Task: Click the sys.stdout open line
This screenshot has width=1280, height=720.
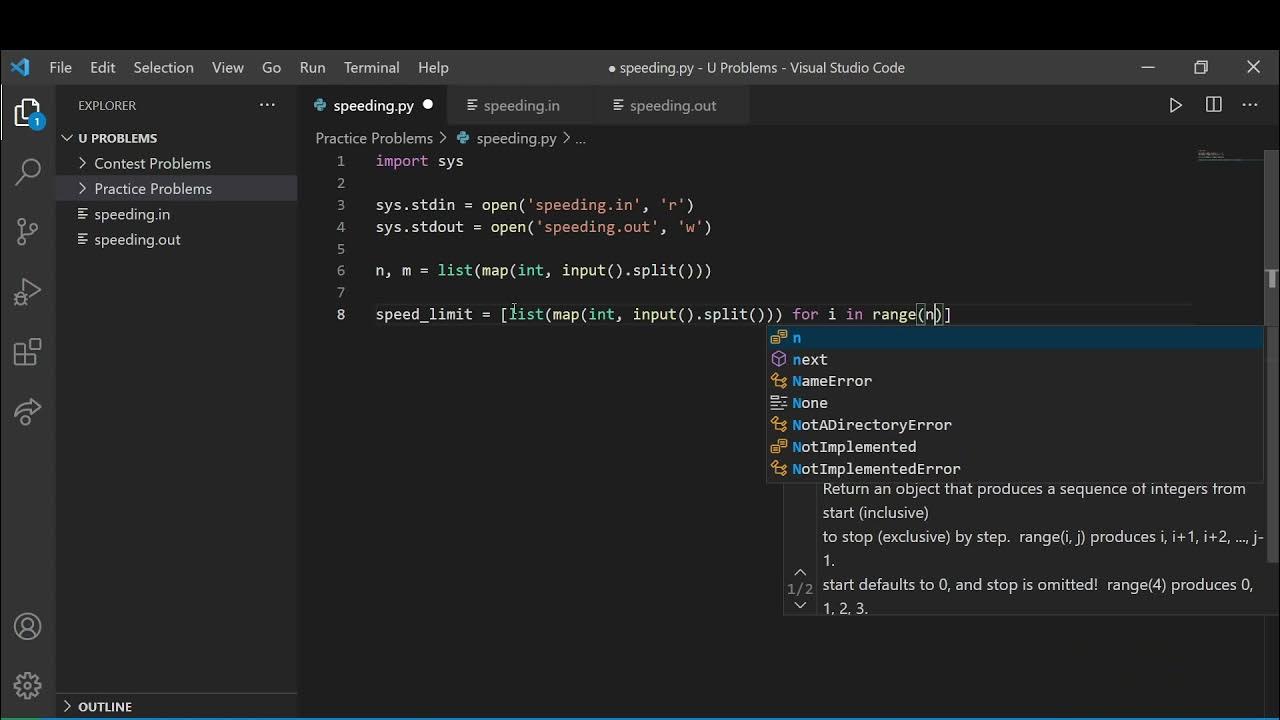Action: click(x=544, y=227)
